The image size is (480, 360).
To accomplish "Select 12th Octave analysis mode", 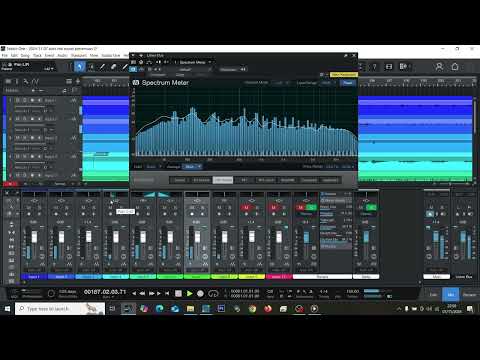I will pyautogui.click(x=223, y=180).
